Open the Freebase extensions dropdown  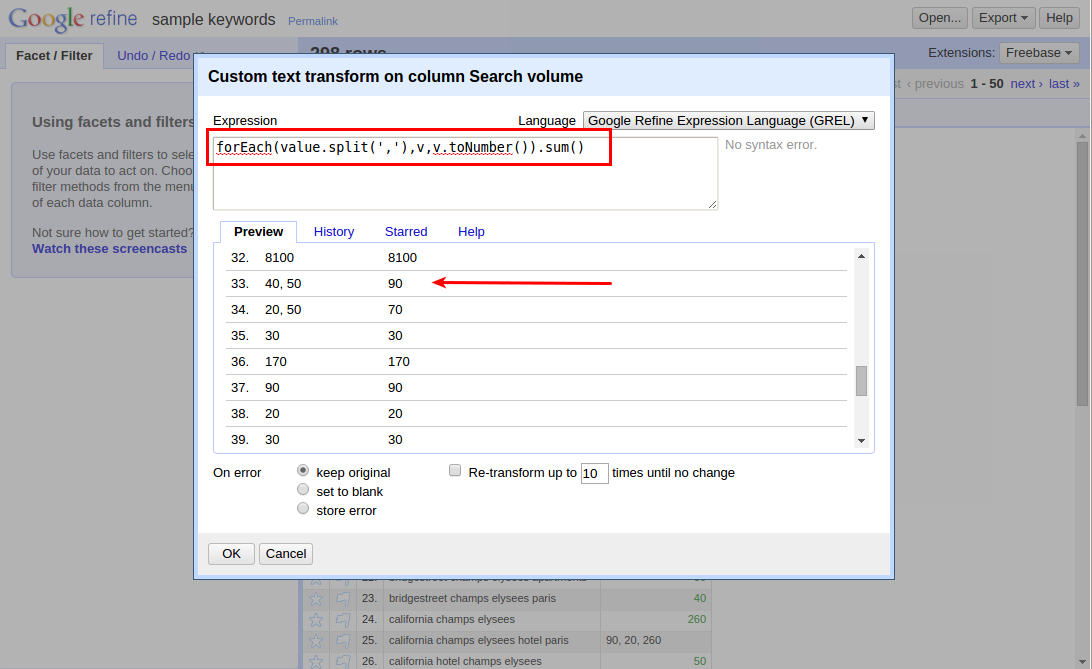1038,53
